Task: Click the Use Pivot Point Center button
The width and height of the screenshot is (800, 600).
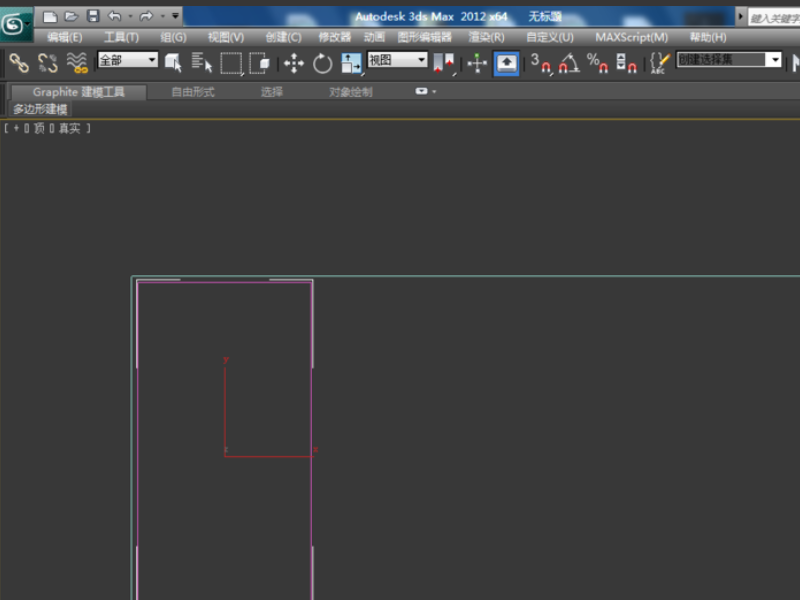Action: click(x=443, y=64)
